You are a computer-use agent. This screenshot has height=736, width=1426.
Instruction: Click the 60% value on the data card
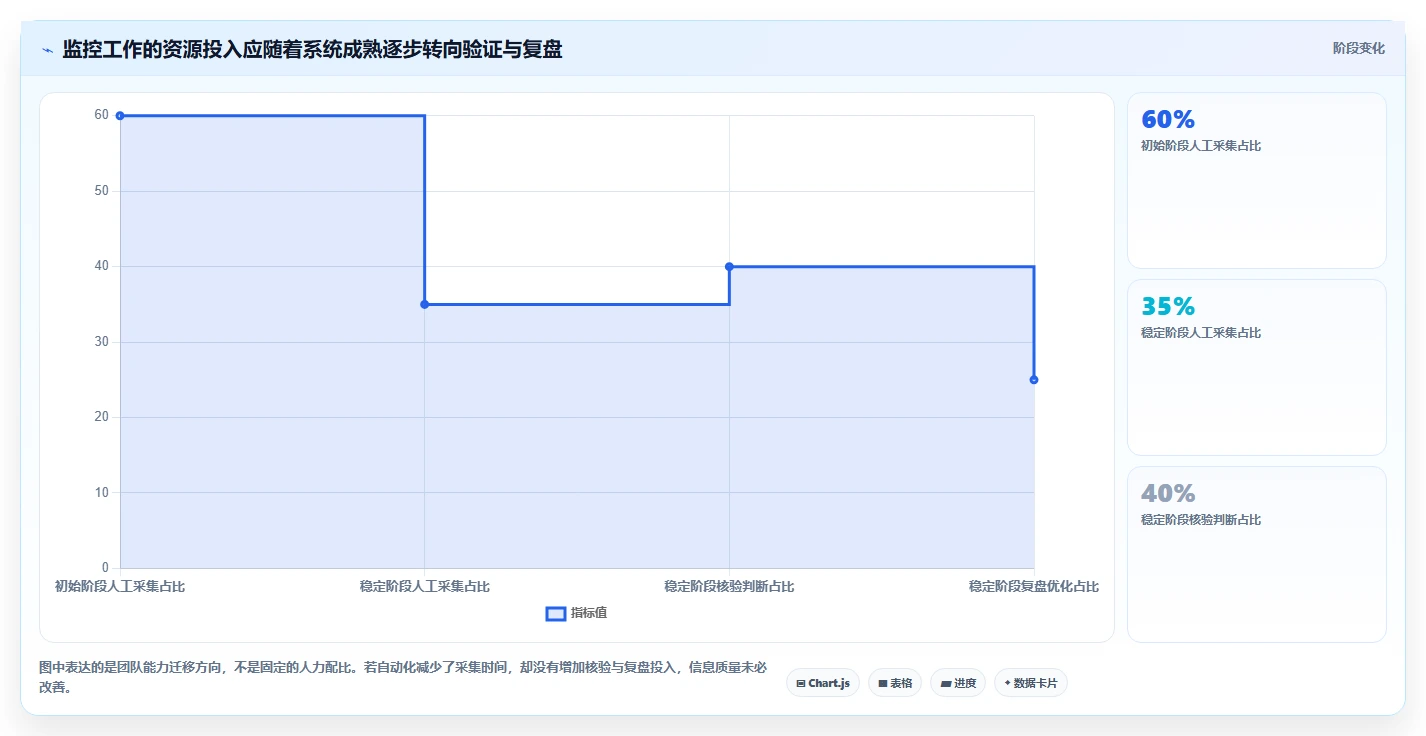click(1168, 119)
